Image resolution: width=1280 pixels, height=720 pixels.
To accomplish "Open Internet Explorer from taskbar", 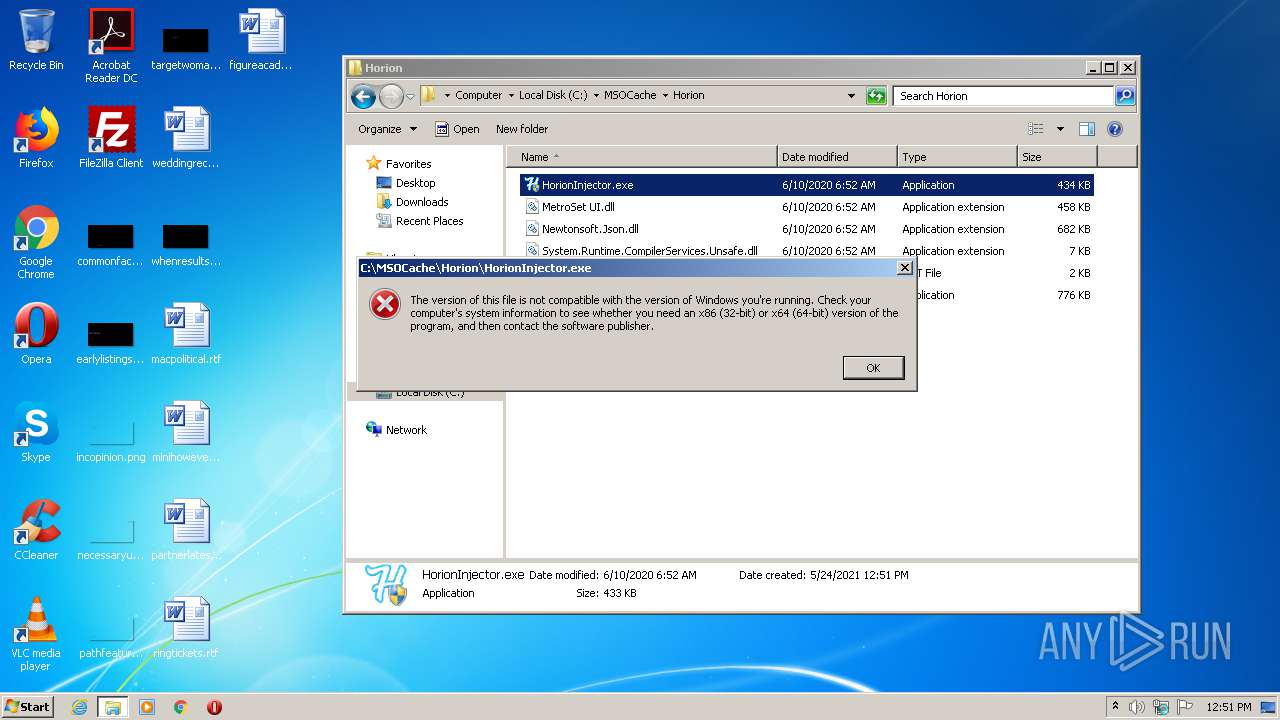I will pyautogui.click(x=79, y=707).
